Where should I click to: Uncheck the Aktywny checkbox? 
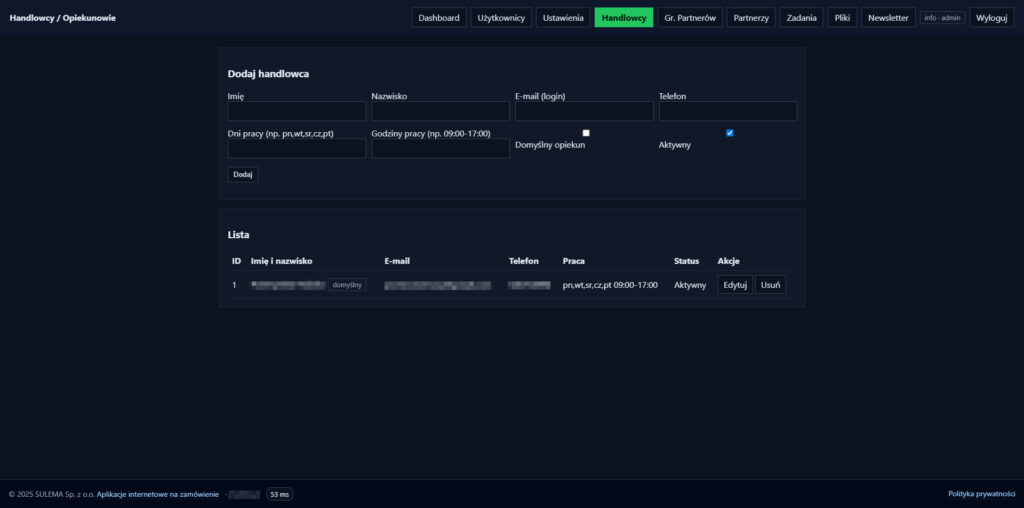coord(730,133)
